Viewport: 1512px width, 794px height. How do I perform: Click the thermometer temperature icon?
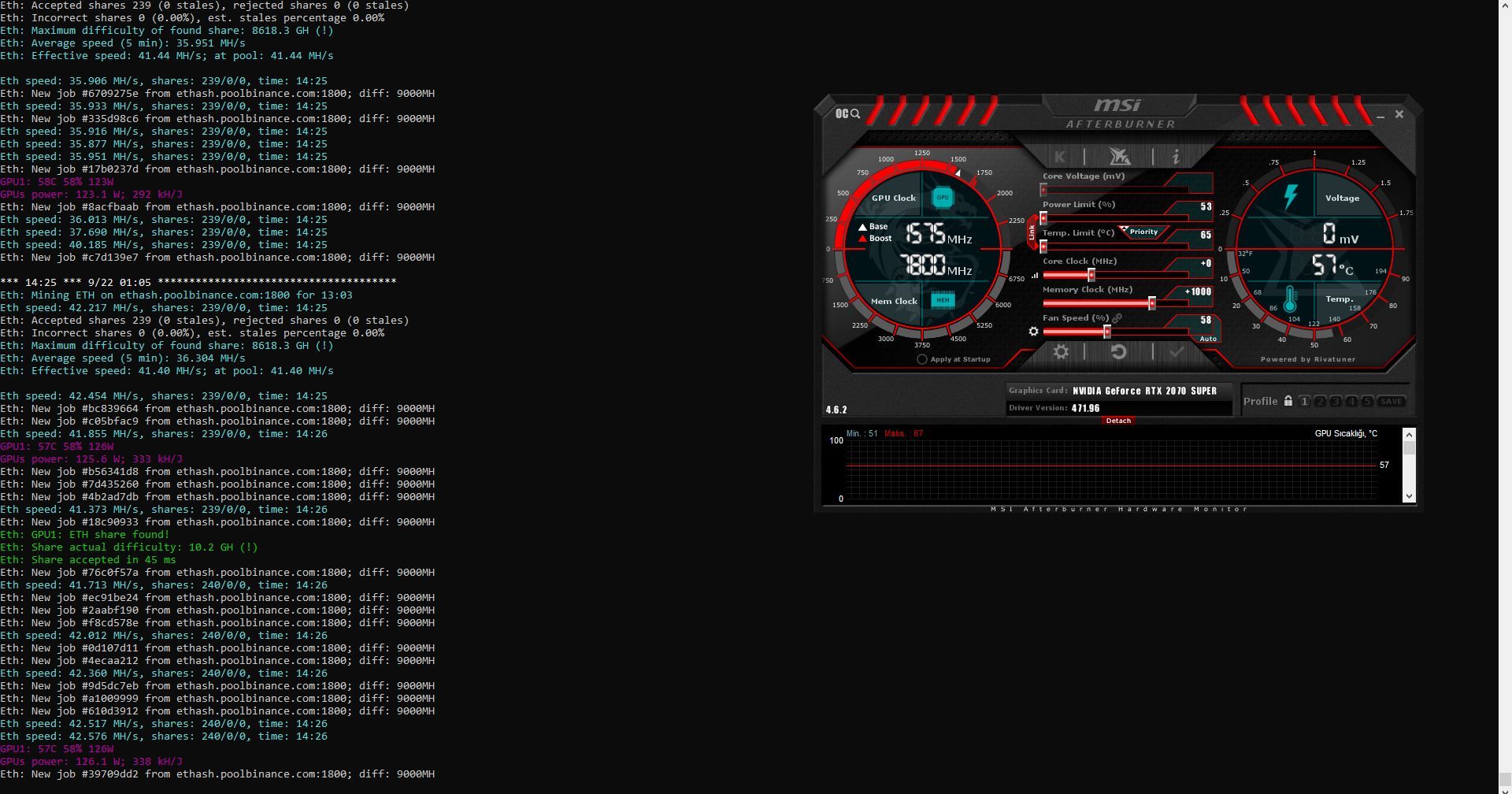click(x=1290, y=299)
